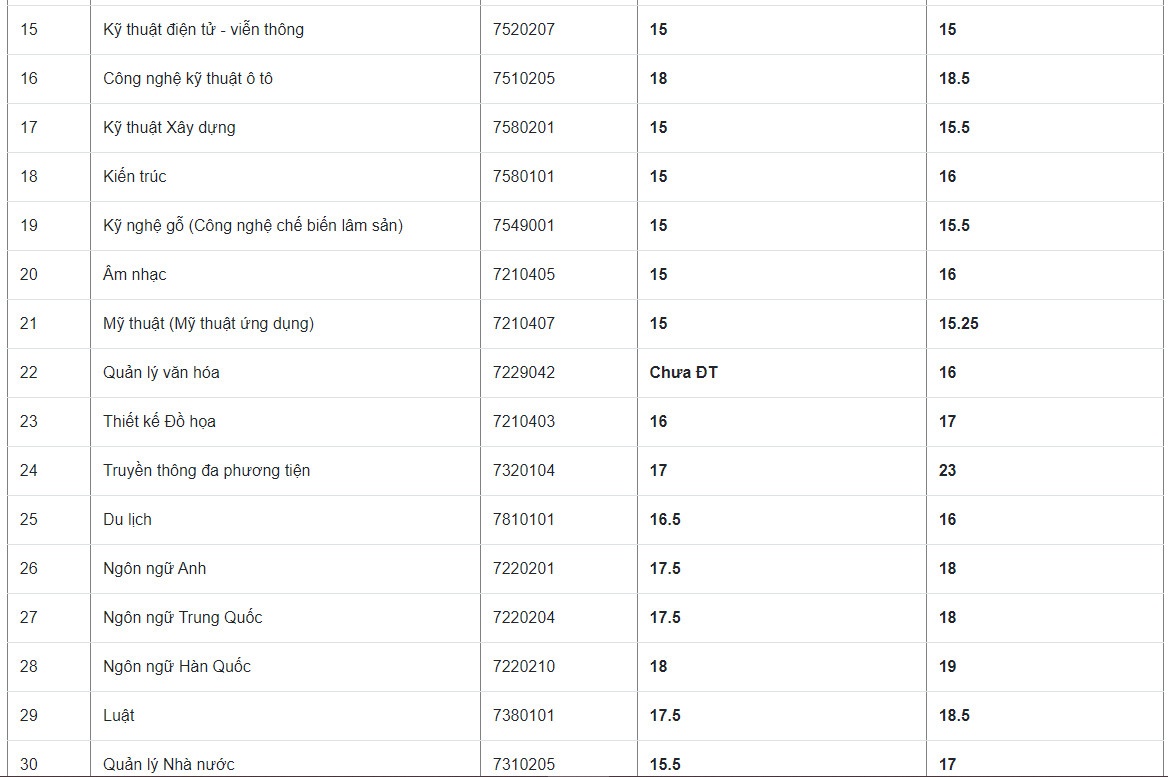The width and height of the screenshot is (1168, 777).
Task: Select major code 7220204
Action: pyautogui.click(x=523, y=617)
